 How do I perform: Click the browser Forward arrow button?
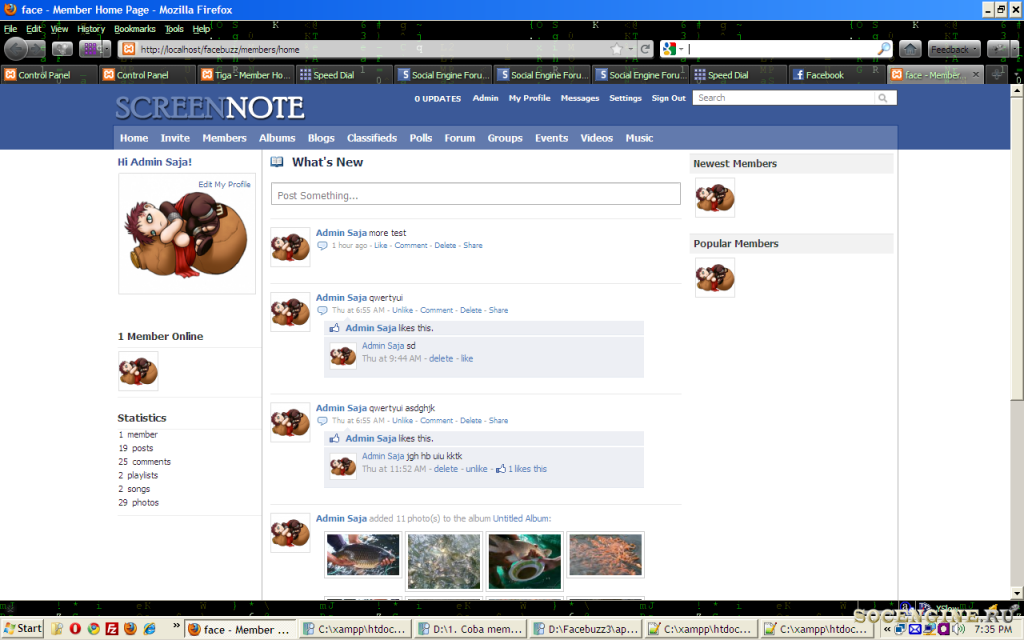coord(37,49)
